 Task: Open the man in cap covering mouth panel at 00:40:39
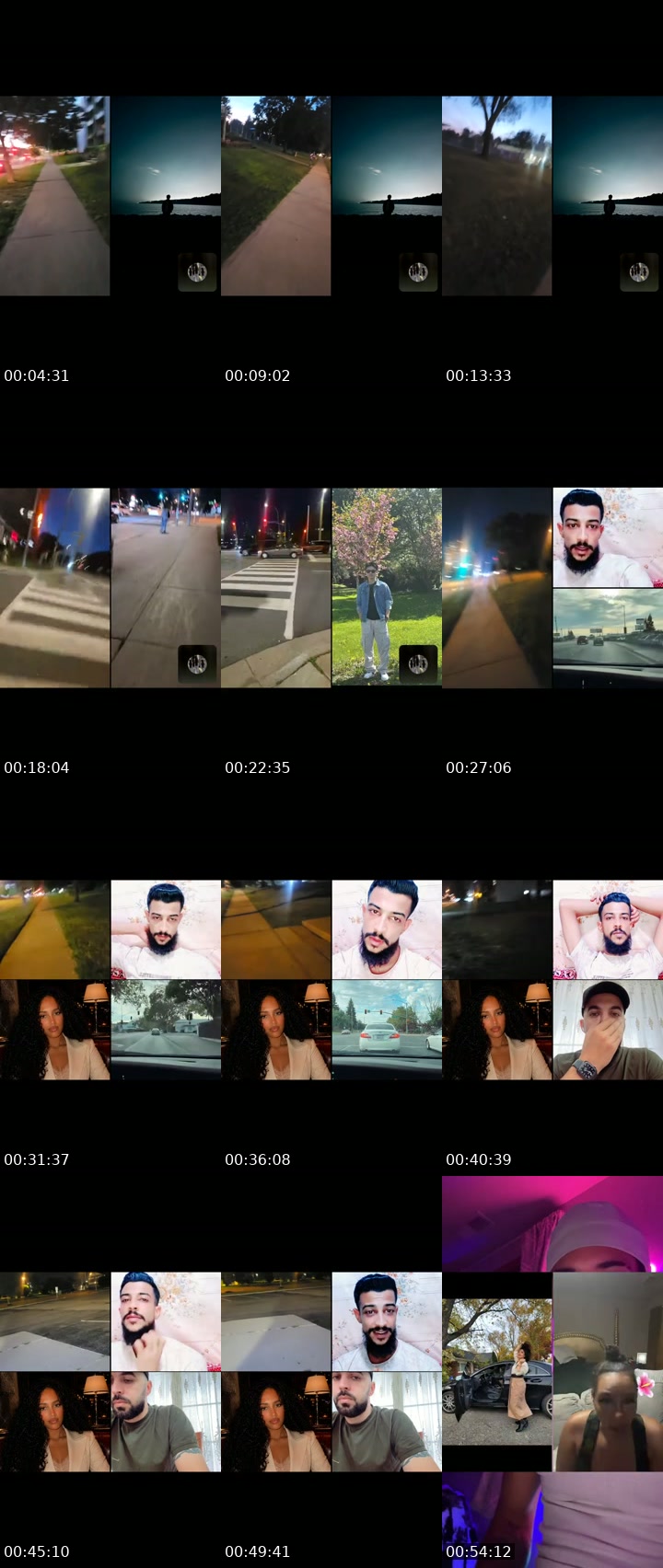[x=608, y=1031]
